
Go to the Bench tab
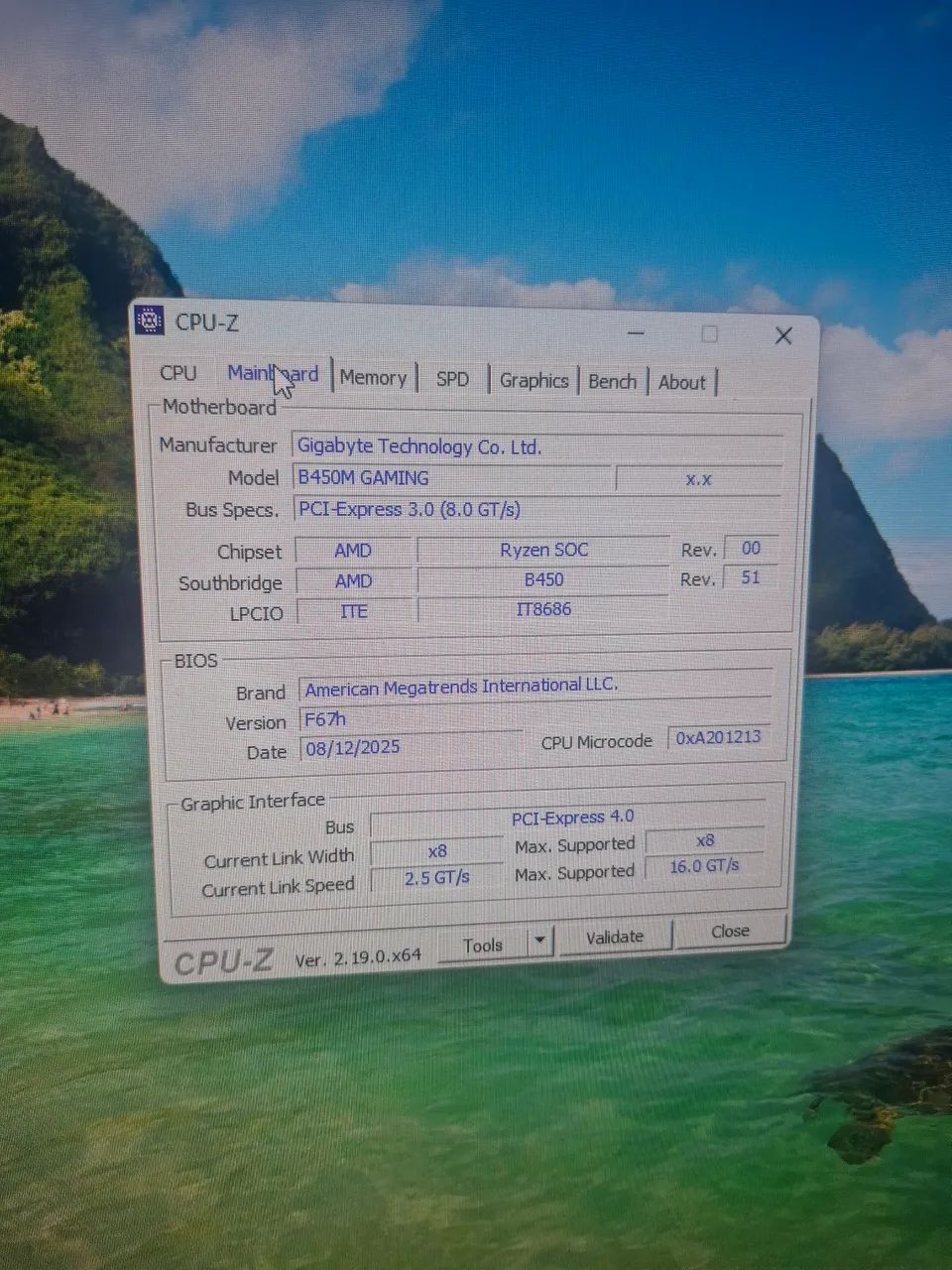click(612, 382)
